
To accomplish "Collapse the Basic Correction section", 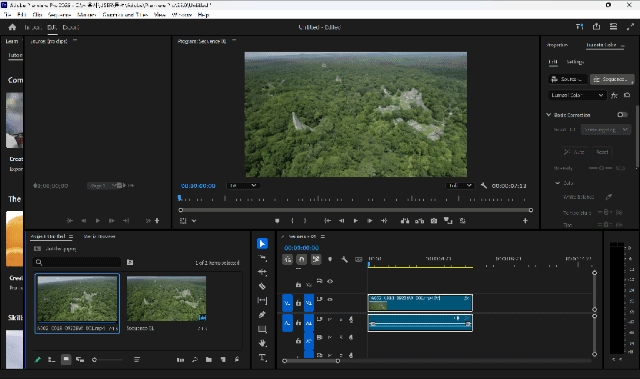I will [549, 115].
